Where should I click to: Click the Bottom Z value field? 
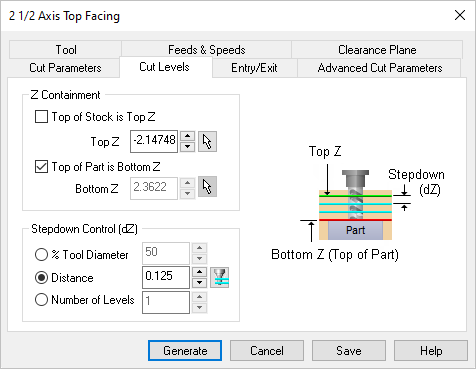[154, 188]
